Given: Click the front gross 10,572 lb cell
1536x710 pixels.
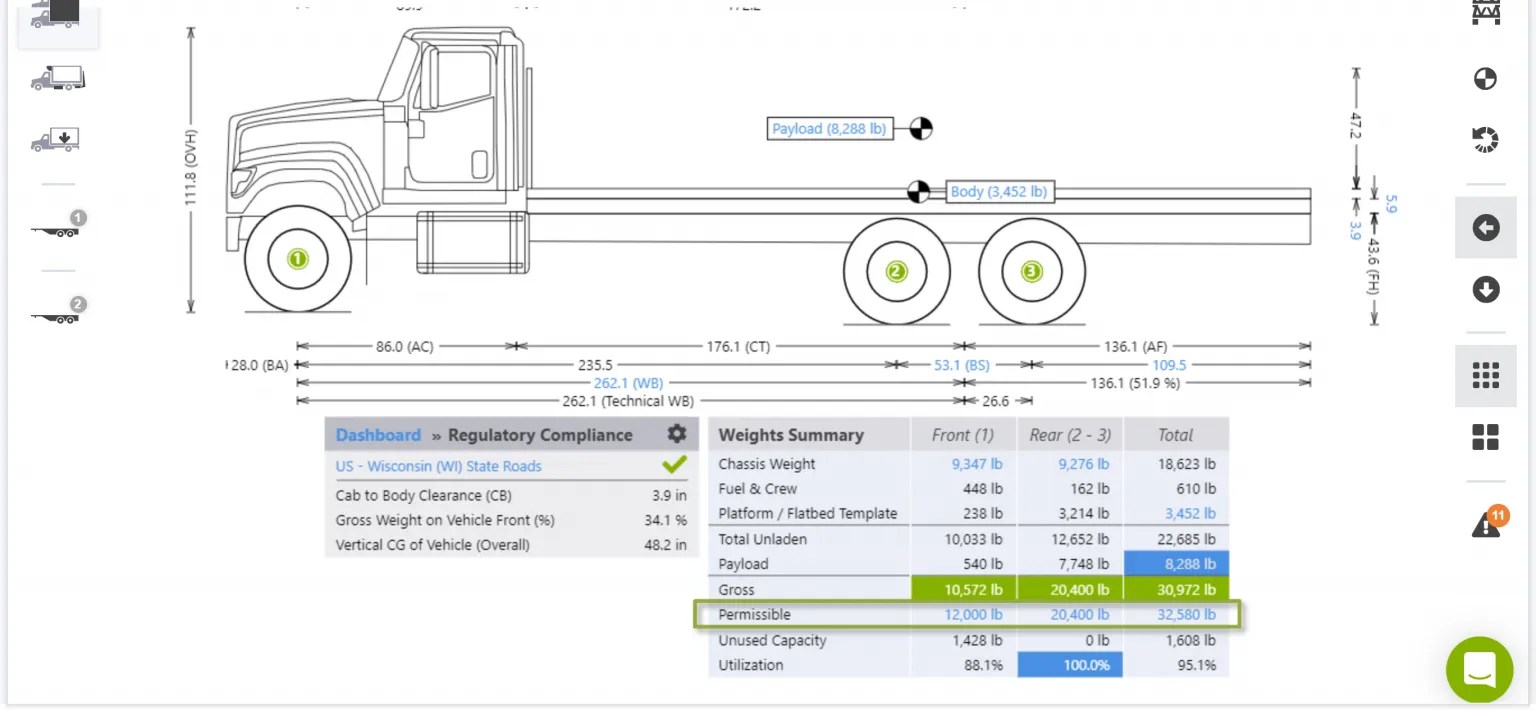Looking at the screenshot, I should click(x=964, y=589).
